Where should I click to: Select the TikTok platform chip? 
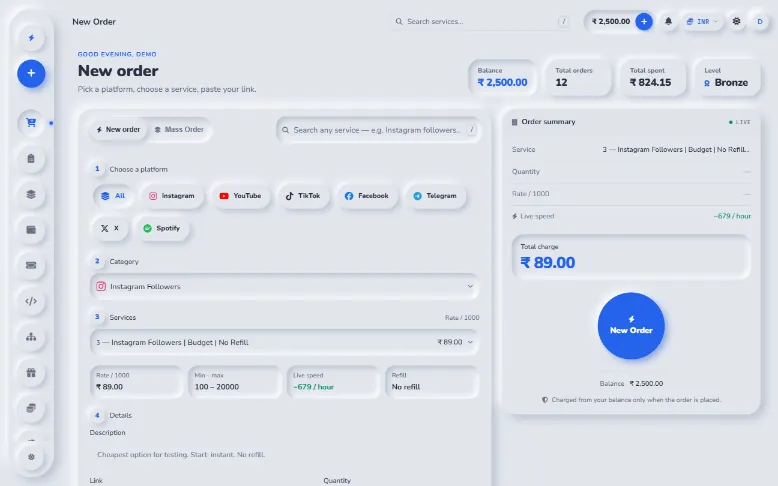click(303, 196)
